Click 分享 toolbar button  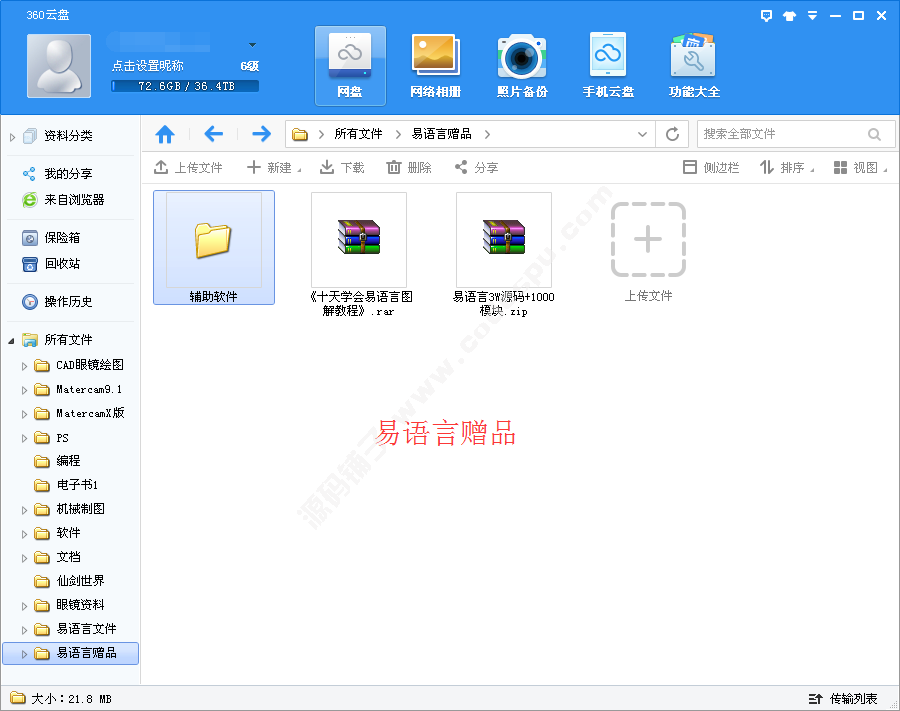coord(476,168)
